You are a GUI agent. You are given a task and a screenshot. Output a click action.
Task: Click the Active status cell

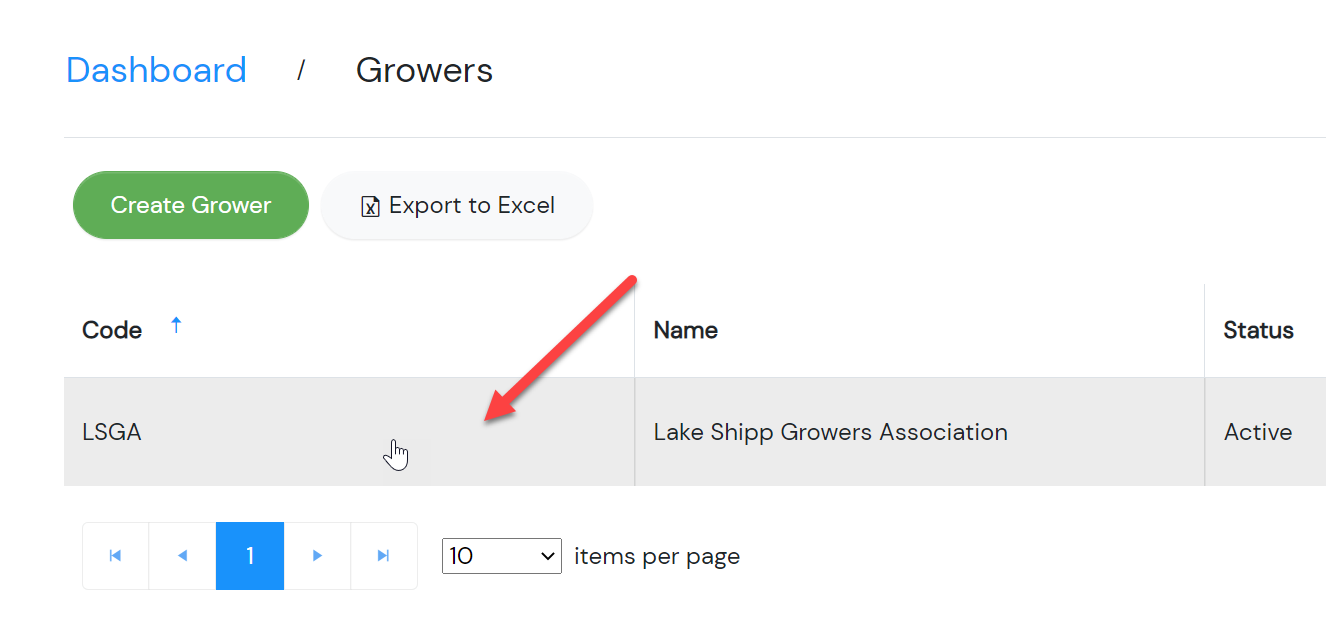(x=1266, y=432)
